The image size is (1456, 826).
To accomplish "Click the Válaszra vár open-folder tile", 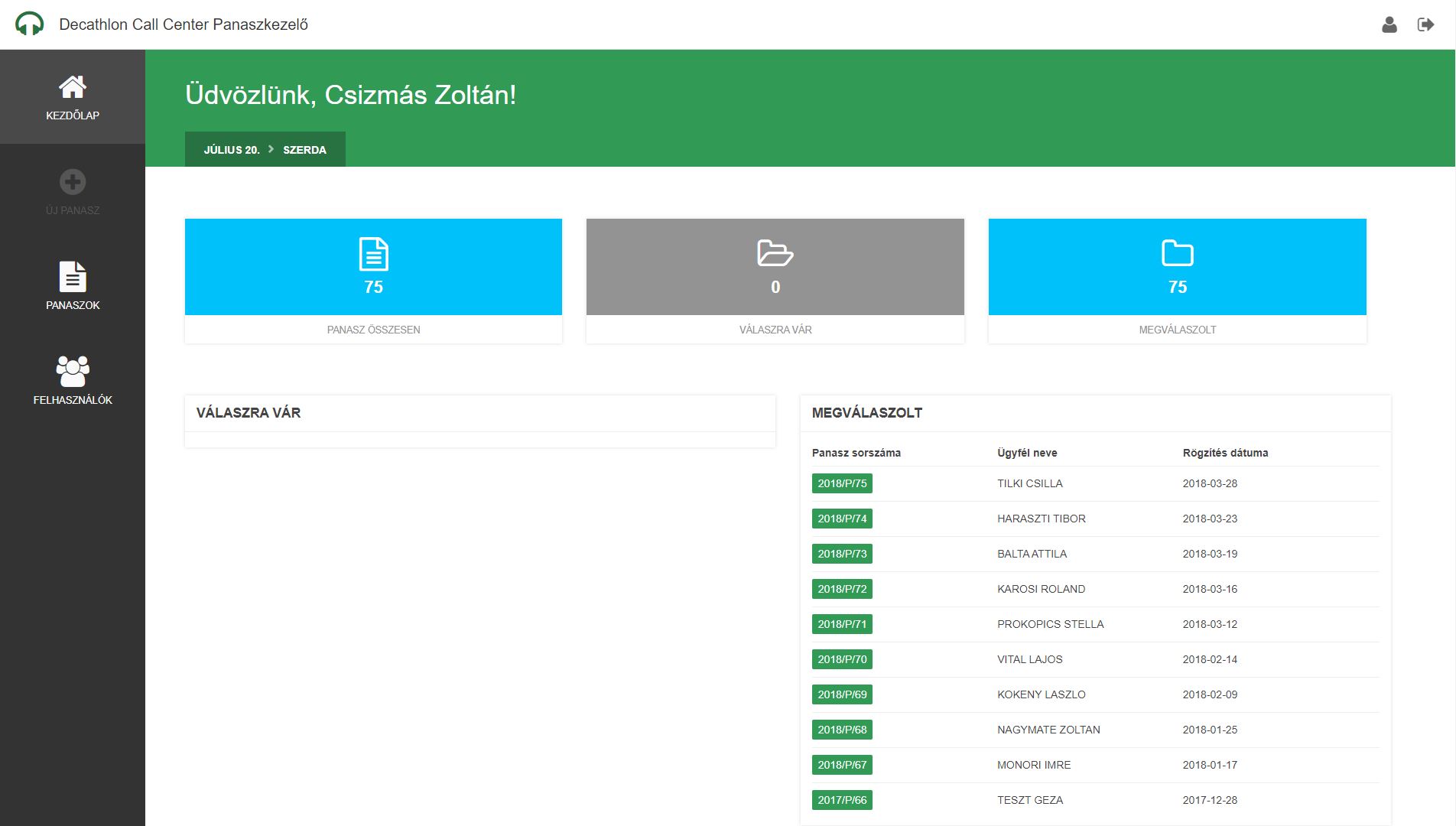I will click(x=775, y=267).
